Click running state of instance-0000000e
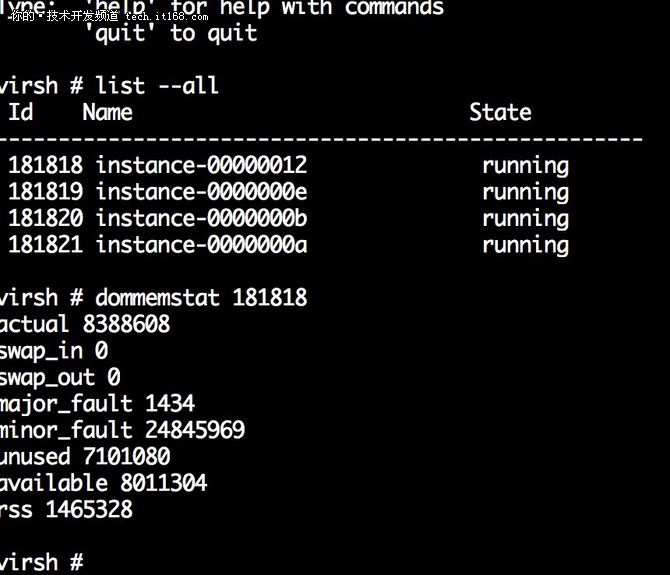Viewport: 670px width, 575px height. pos(526,193)
